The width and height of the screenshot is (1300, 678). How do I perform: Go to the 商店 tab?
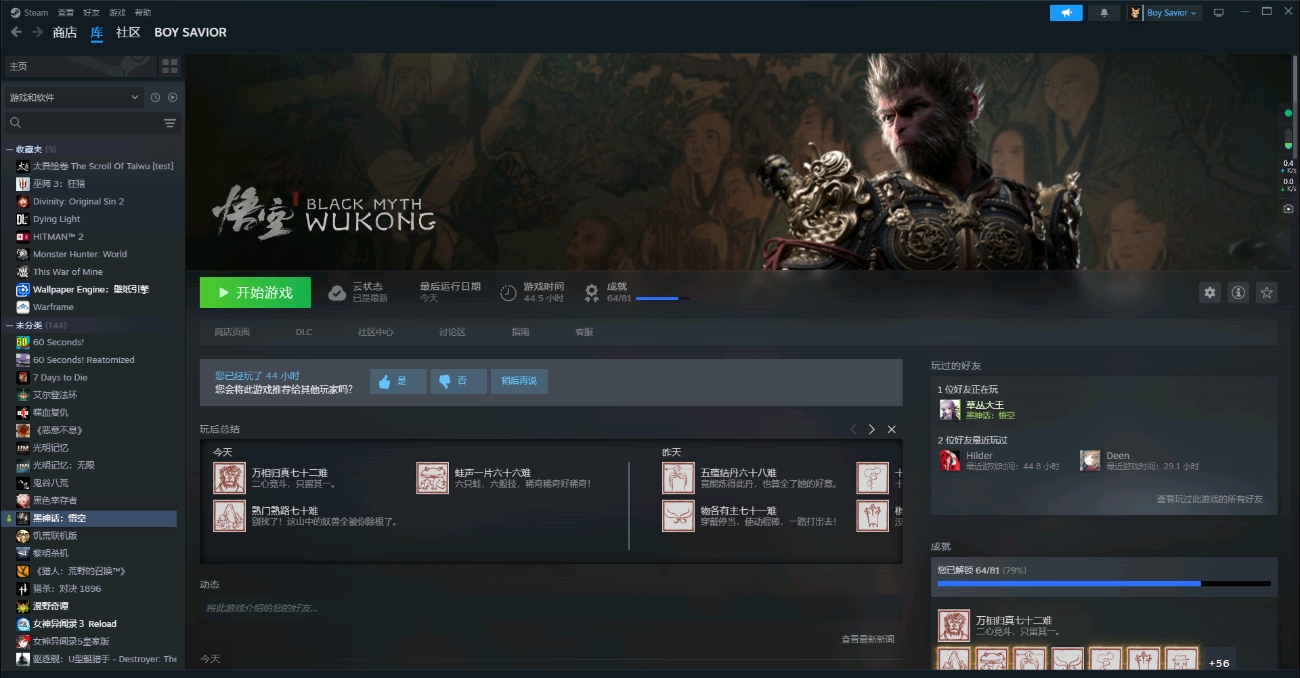[65, 32]
